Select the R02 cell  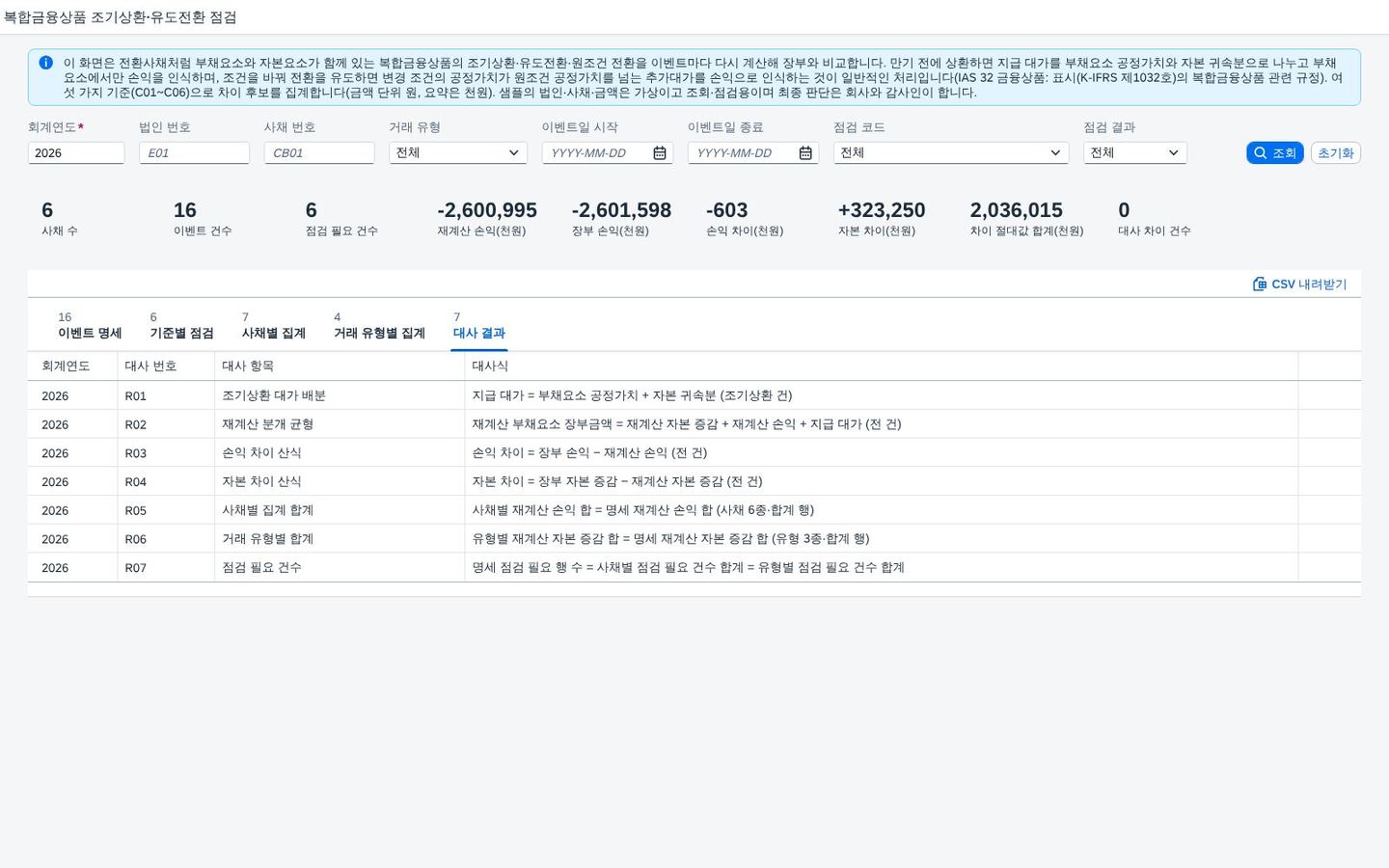coord(166,424)
